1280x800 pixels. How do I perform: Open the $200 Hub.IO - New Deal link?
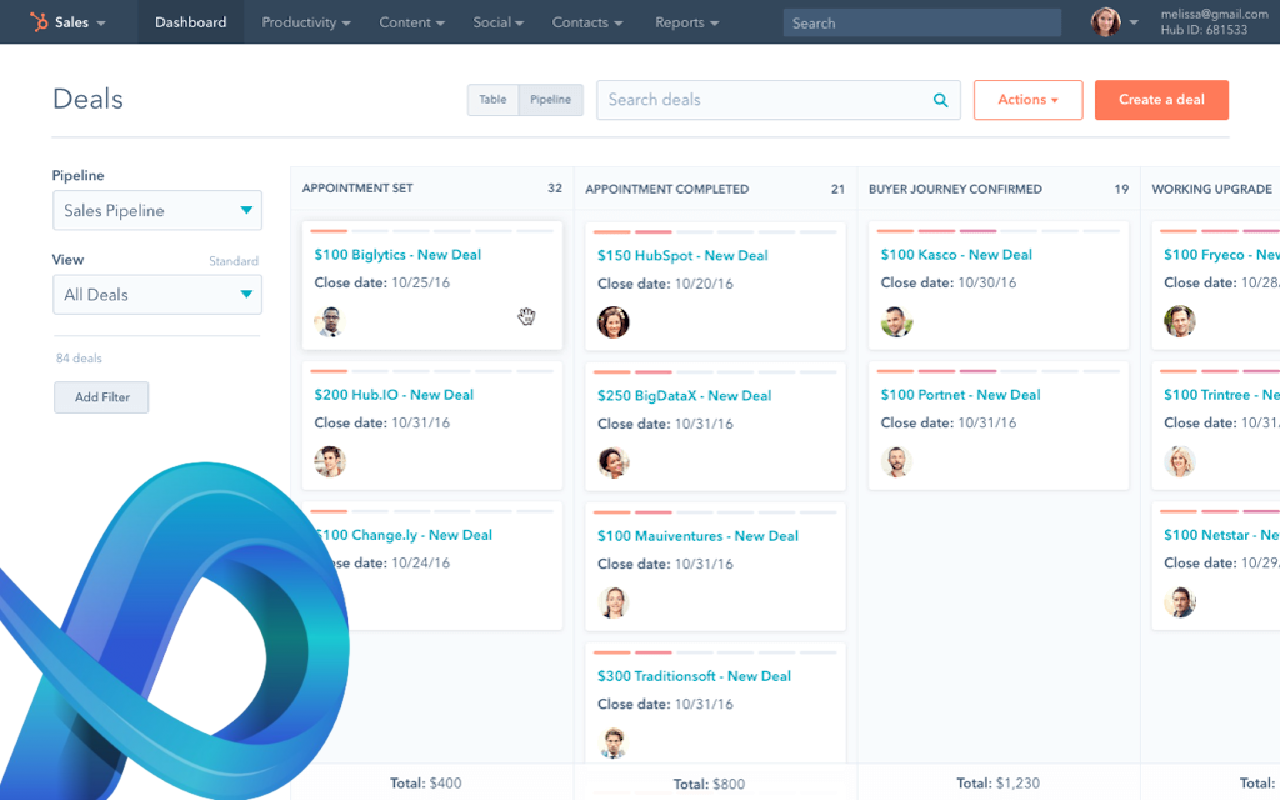pos(394,395)
